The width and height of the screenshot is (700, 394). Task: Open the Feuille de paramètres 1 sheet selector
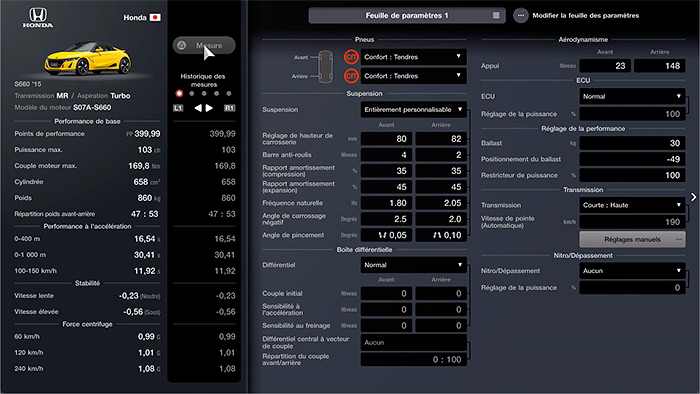point(407,16)
